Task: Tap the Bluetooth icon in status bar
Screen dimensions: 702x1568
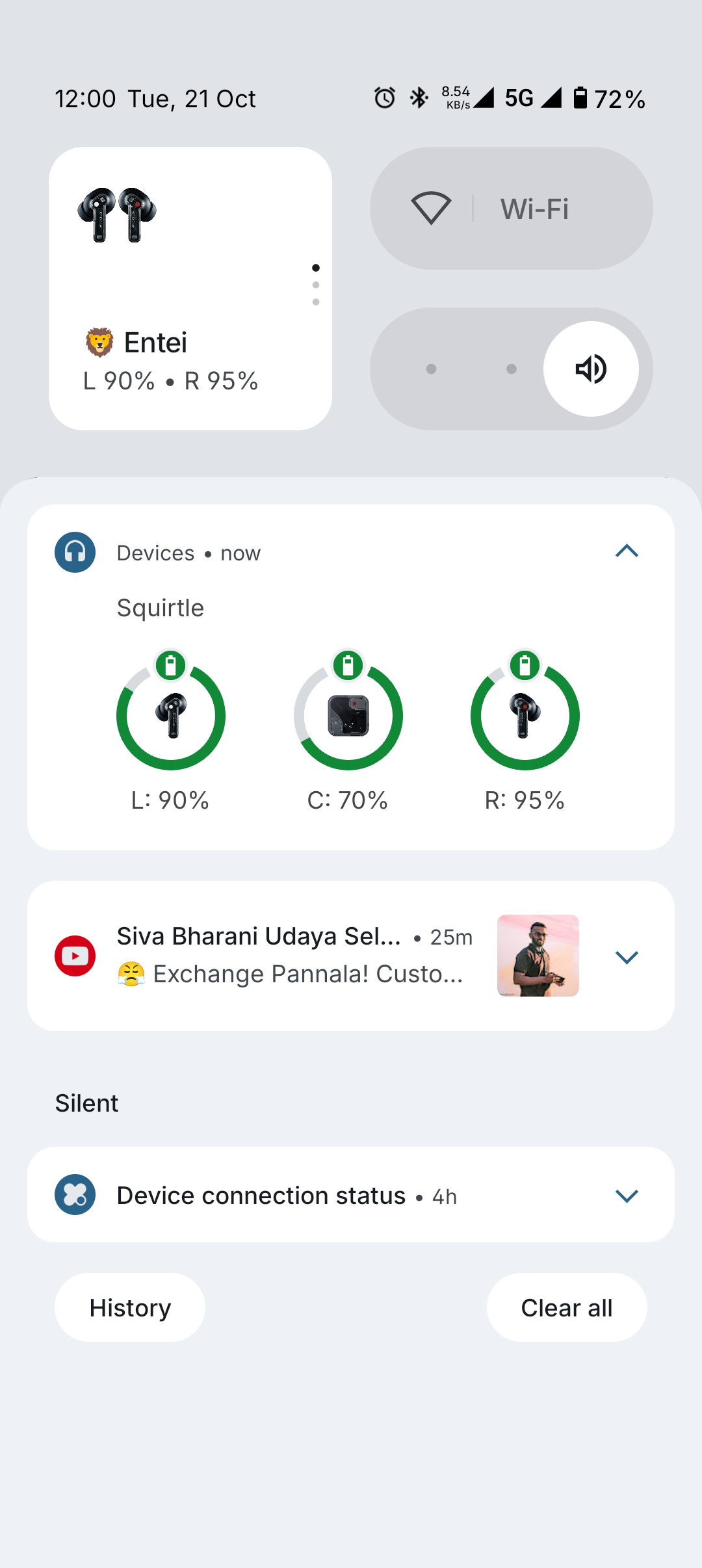Action: [419, 98]
